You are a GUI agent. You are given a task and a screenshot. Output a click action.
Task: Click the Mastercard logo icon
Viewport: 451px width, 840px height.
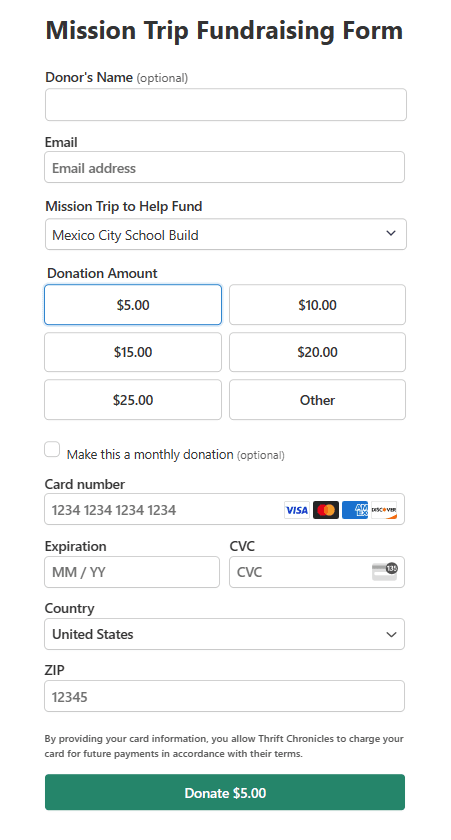(326, 509)
